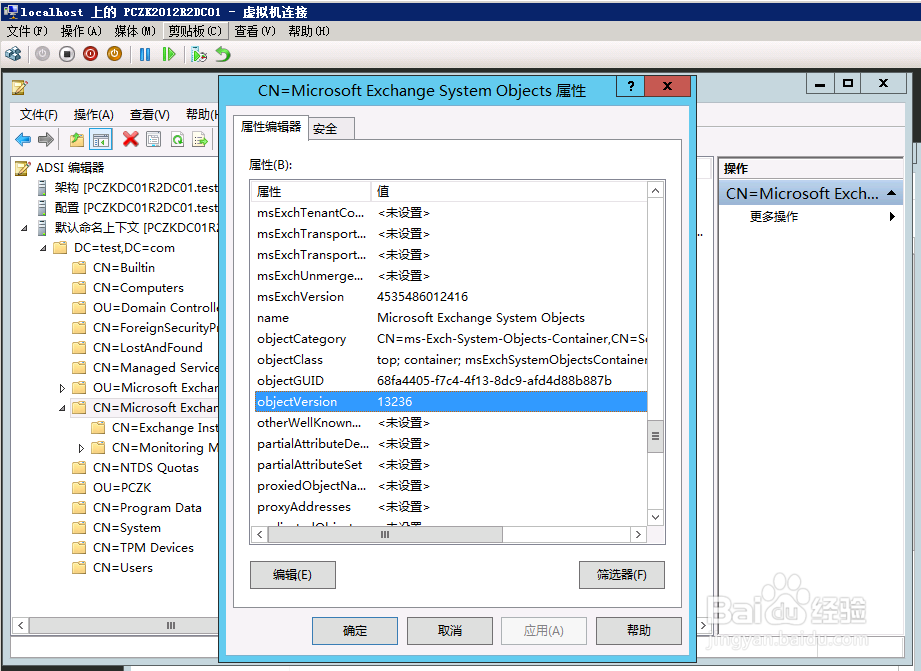Click 确定 to confirm the dialog
The height and width of the screenshot is (671, 921).
pos(355,630)
